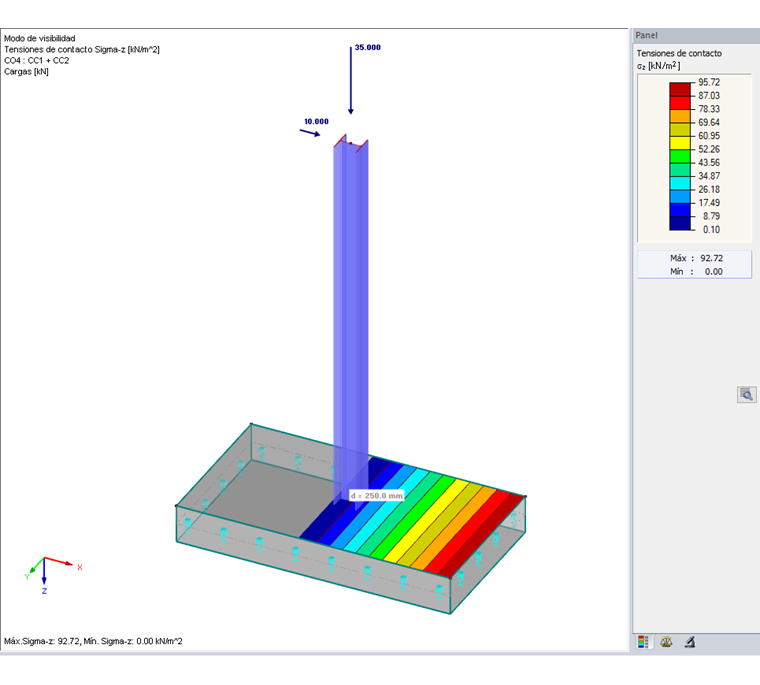The height and width of the screenshot is (685, 760).
Task: Click the Máx.Sigma-z status text at bottom
Action: point(93,641)
